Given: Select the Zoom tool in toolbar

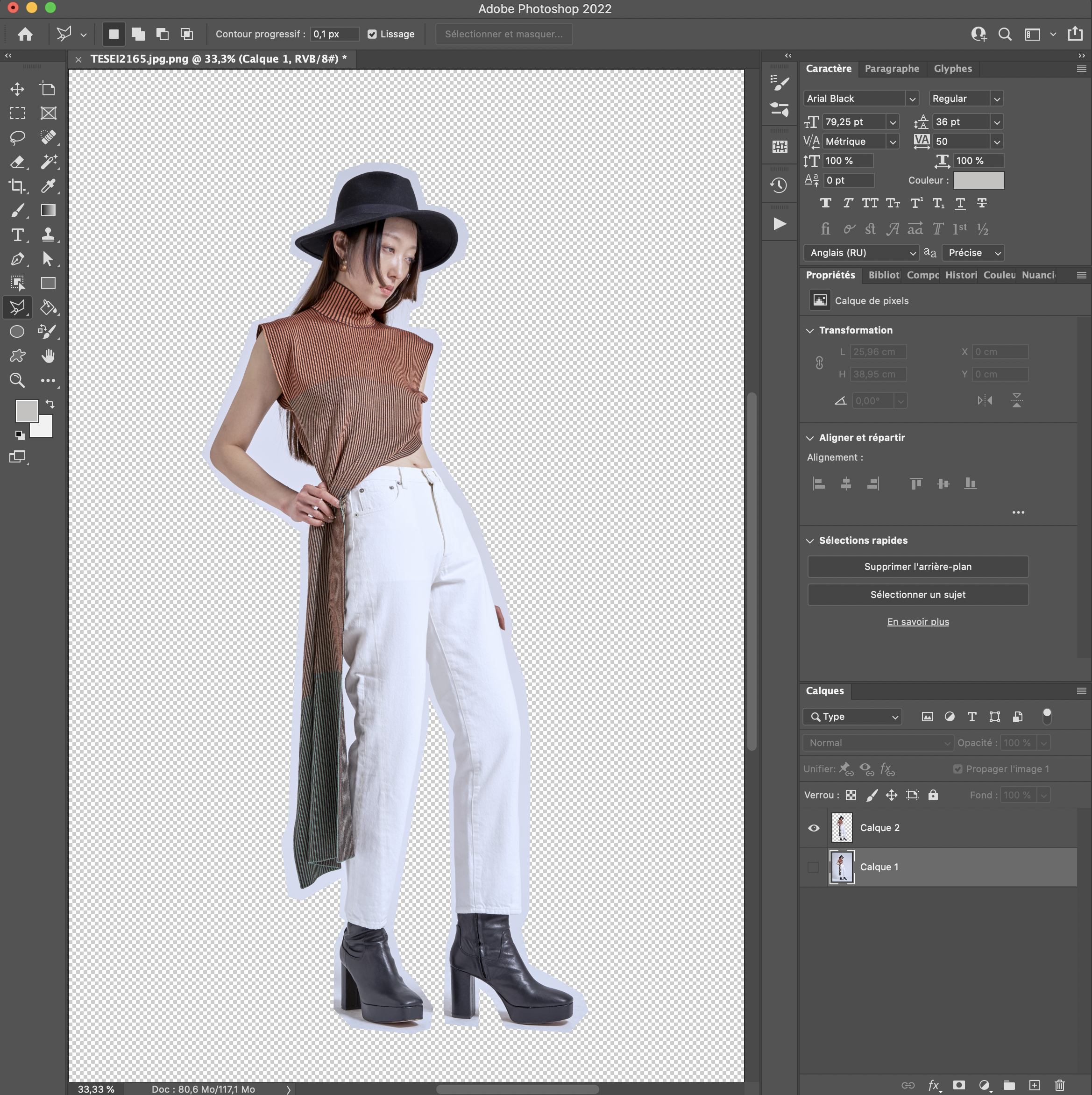Looking at the screenshot, I should tap(17, 380).
